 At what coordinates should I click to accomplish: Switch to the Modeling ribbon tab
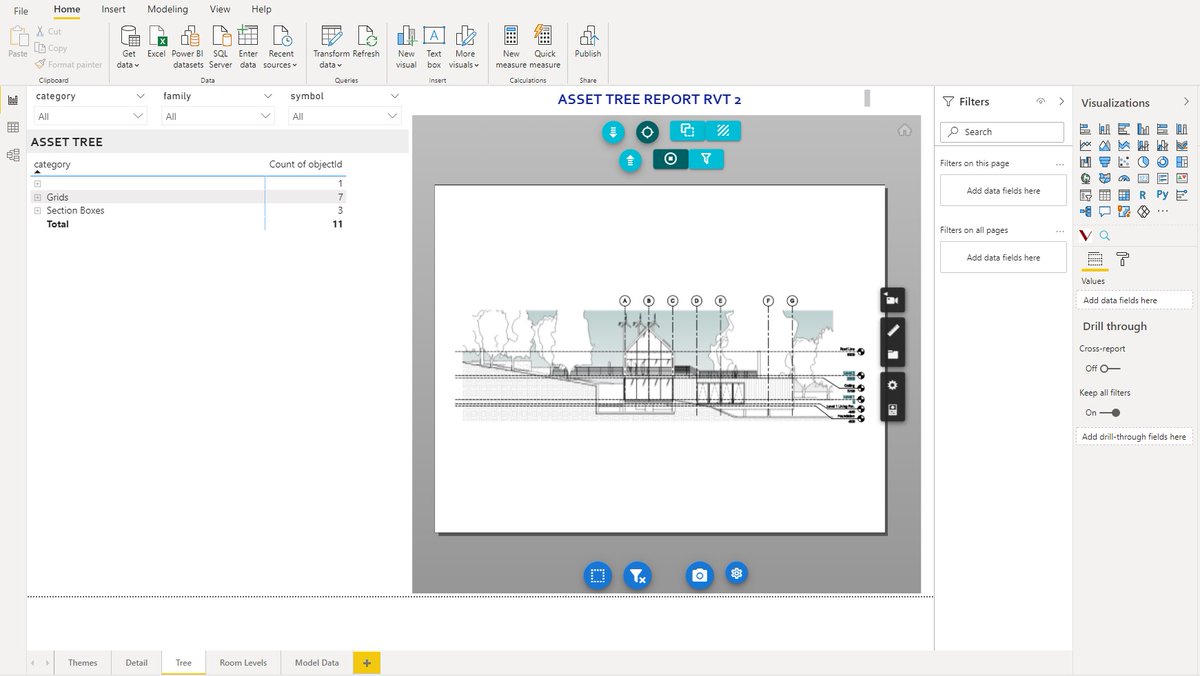click(x=167, y=9)
